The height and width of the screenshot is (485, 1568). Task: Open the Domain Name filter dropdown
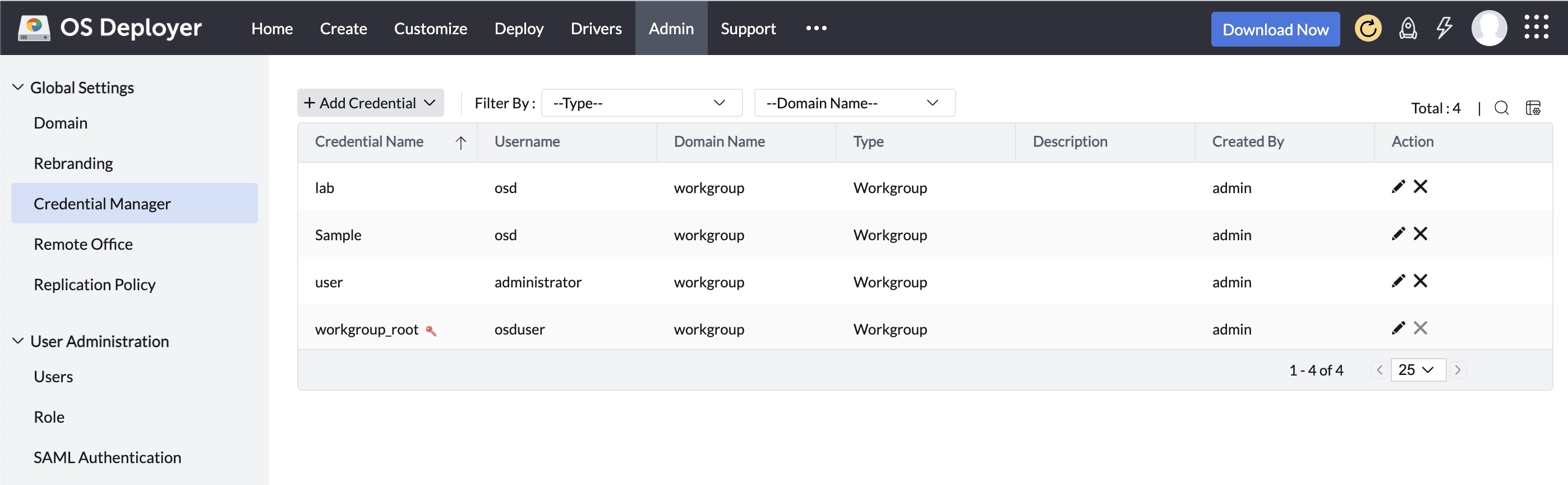pyautogui.click(x=854, y=103)
